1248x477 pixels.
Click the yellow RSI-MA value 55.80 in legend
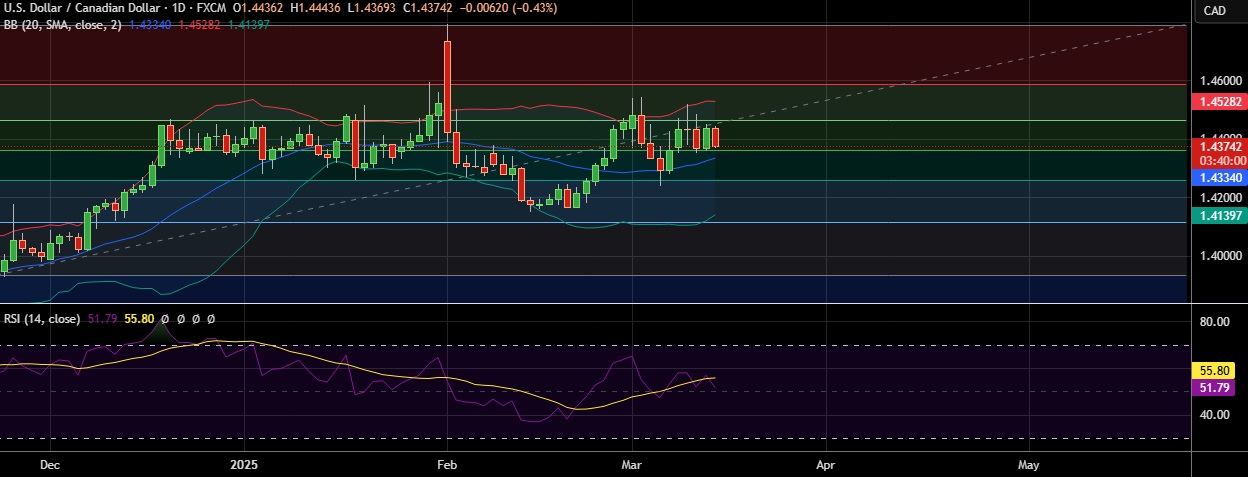pos(140,319)
